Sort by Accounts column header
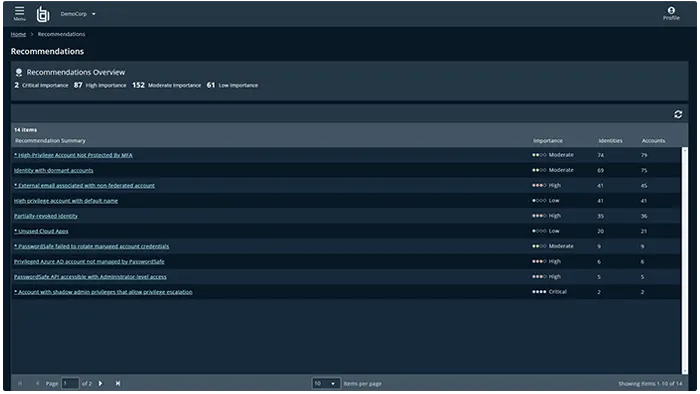The width and height of the screenshot is (700, 394). coord(654,141)
